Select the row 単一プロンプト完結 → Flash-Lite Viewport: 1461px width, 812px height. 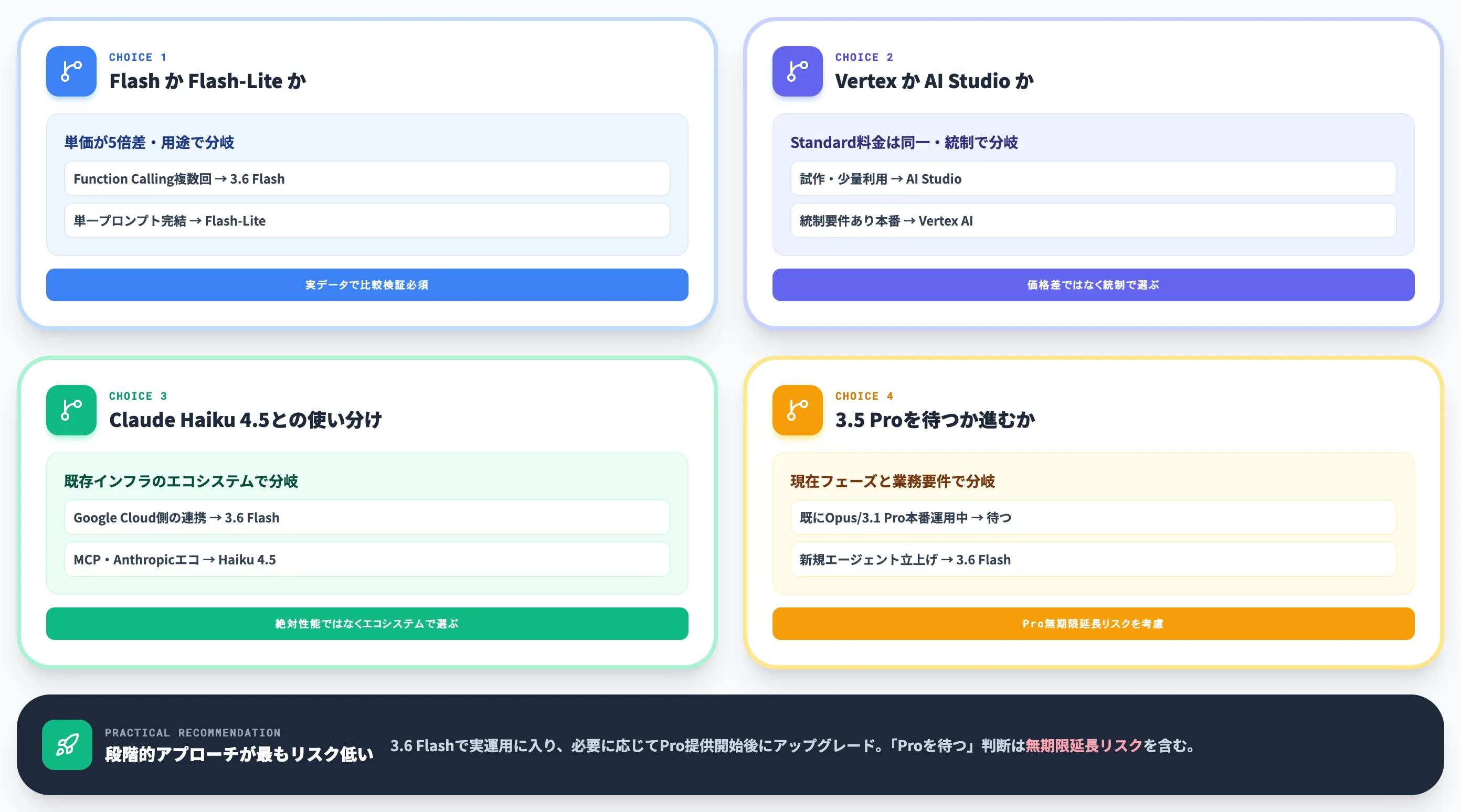[367, 221]
